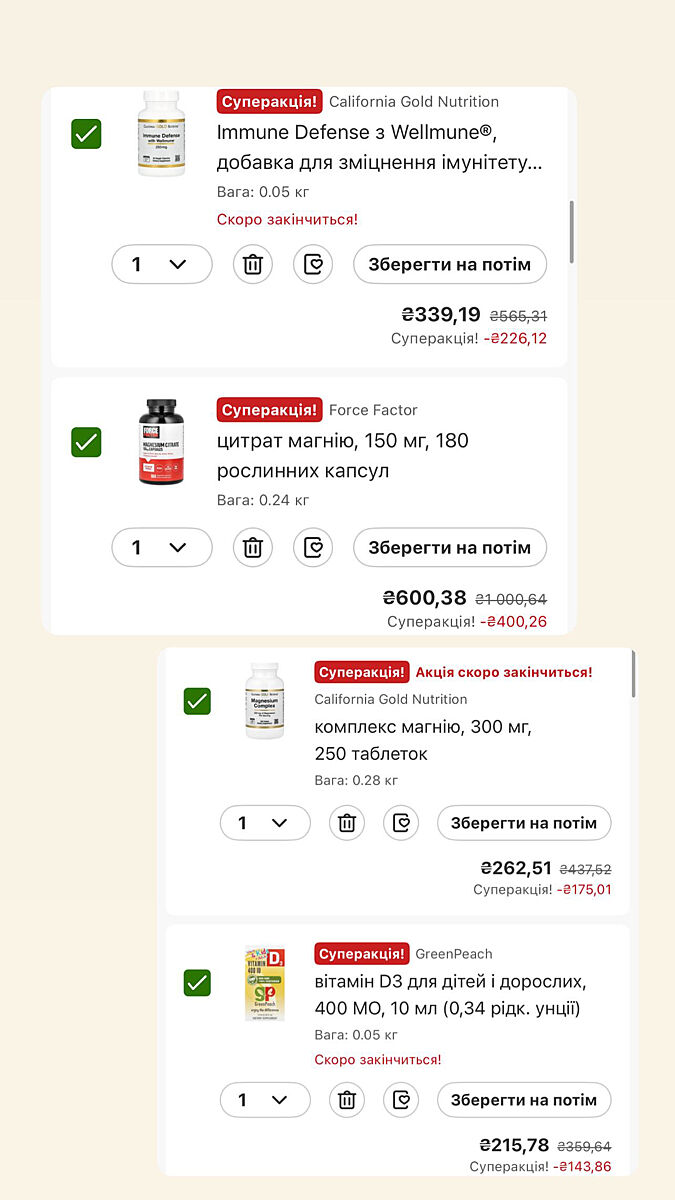Deselect the GreenPeach vitamin D3 checkbox
Screen dimensions: 675x1200
click(x=197, y=983)
